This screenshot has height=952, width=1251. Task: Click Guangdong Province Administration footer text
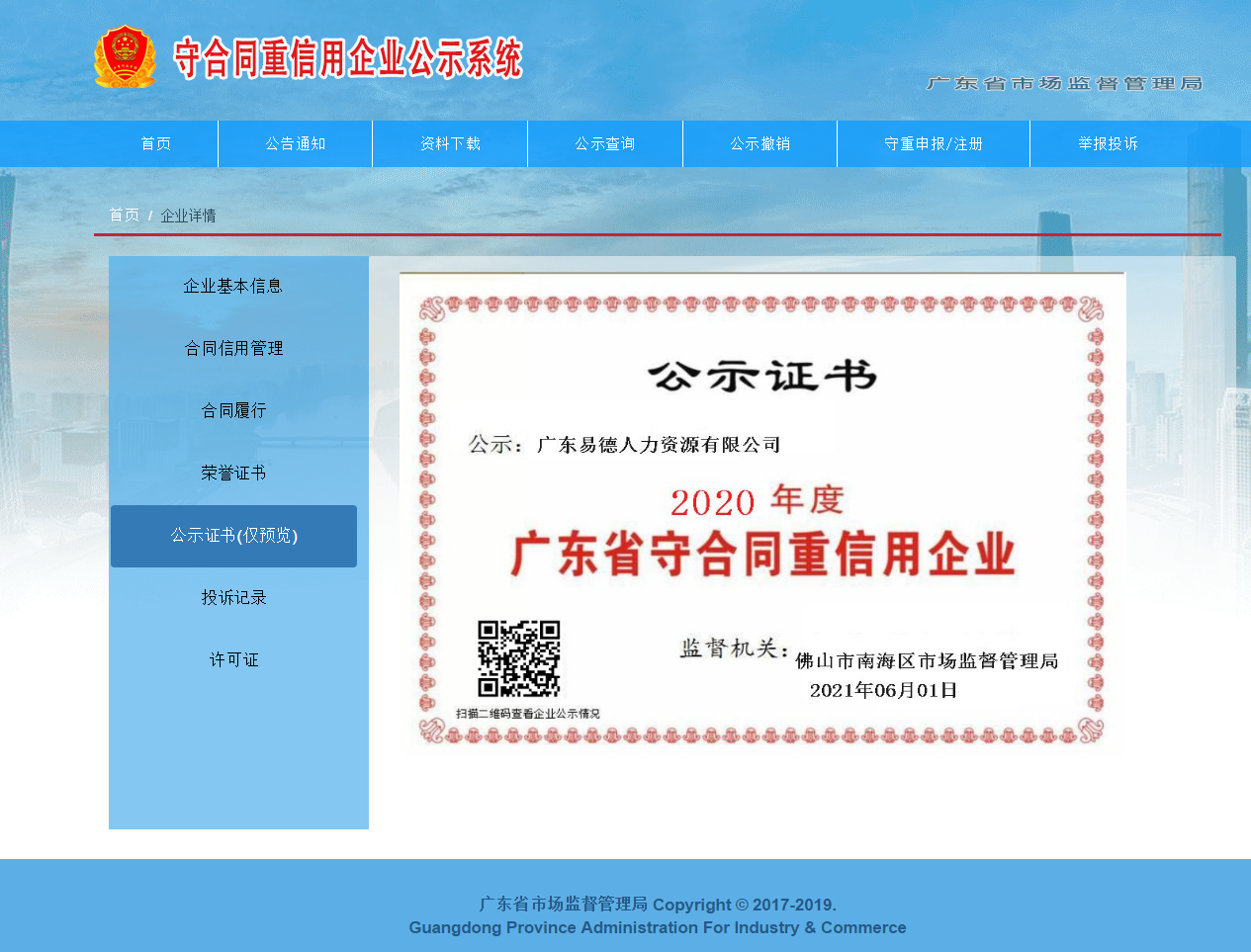tap(658, 927)
